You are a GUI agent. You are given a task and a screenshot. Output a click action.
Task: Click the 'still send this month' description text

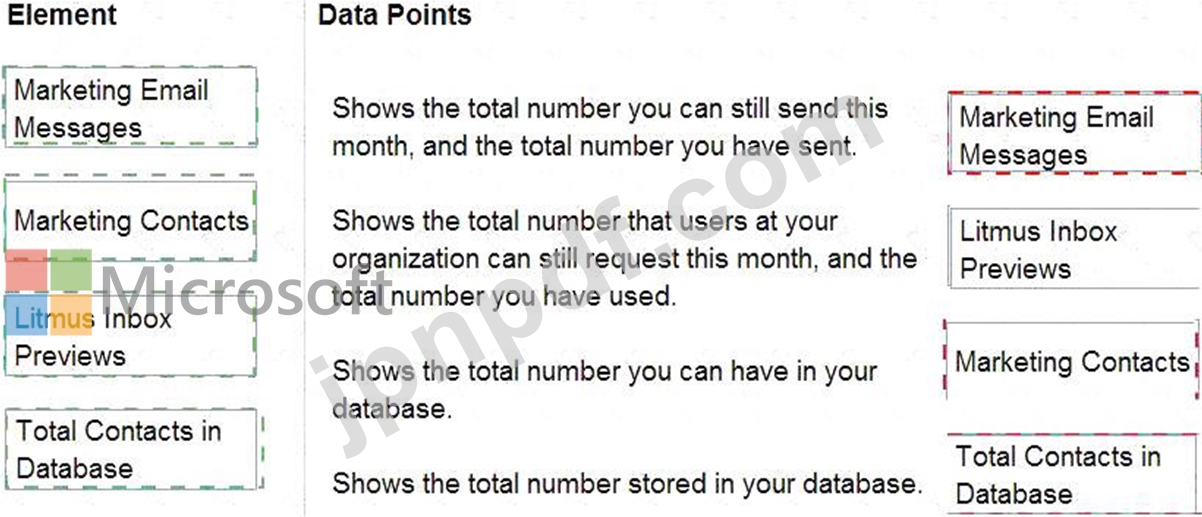610,127
